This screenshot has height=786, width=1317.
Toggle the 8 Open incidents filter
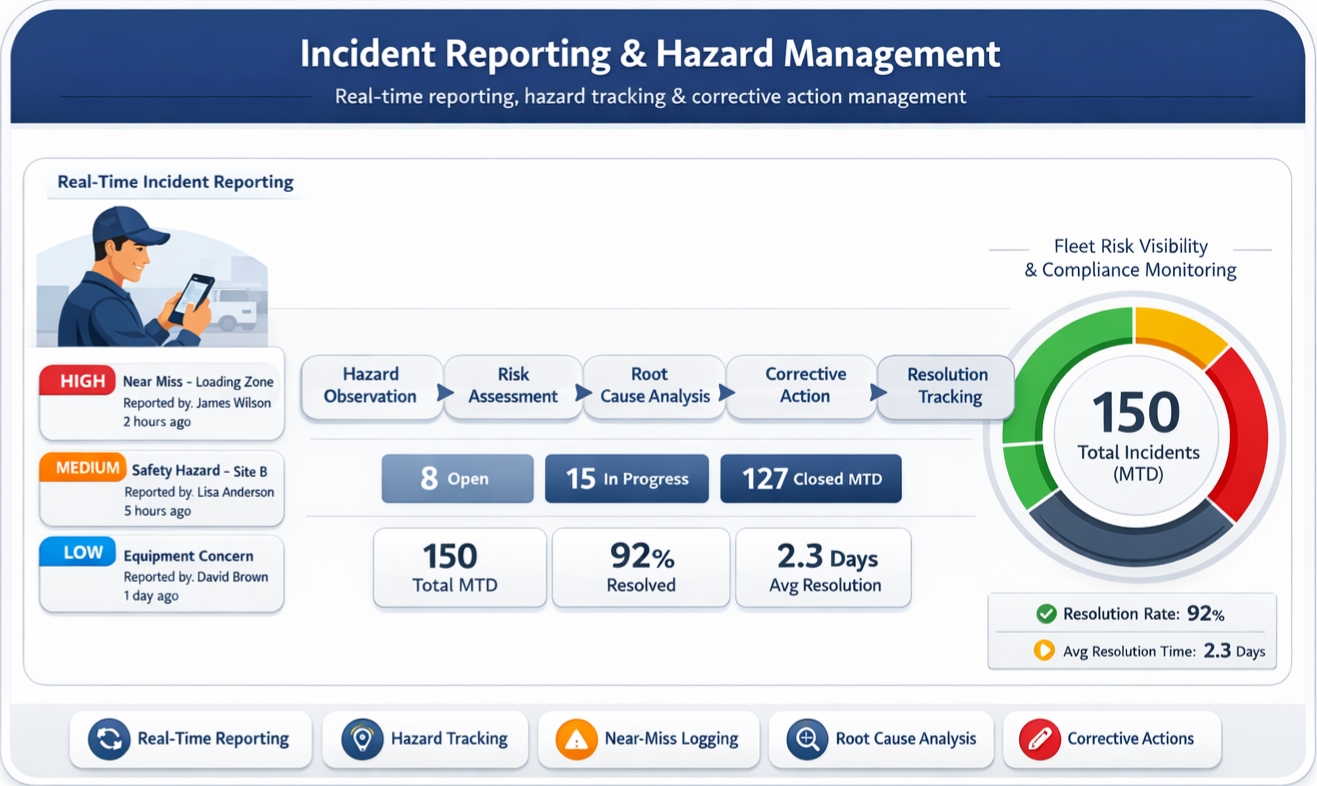click(x=457, y=478)
